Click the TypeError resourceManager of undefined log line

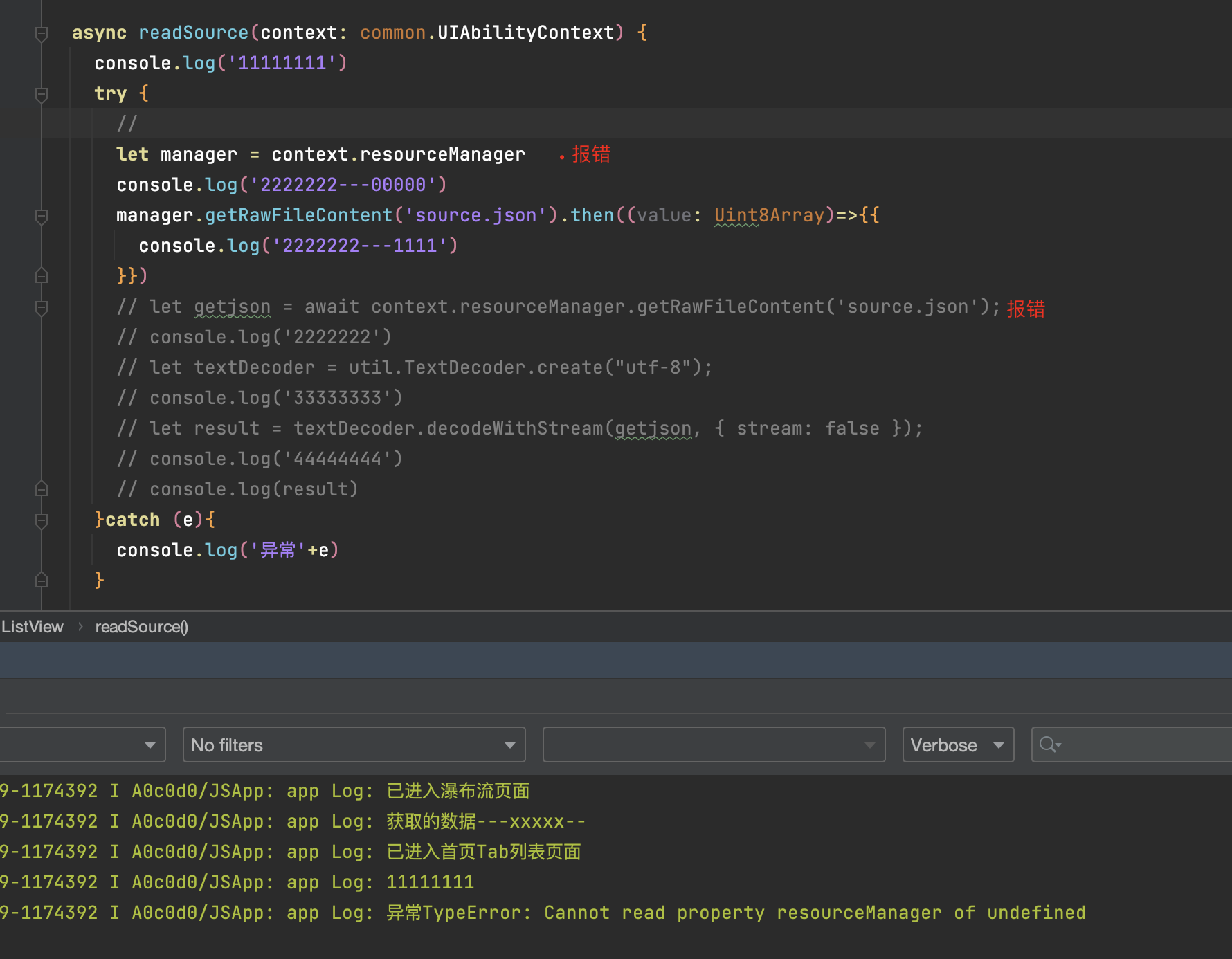[x=543, y=913]
